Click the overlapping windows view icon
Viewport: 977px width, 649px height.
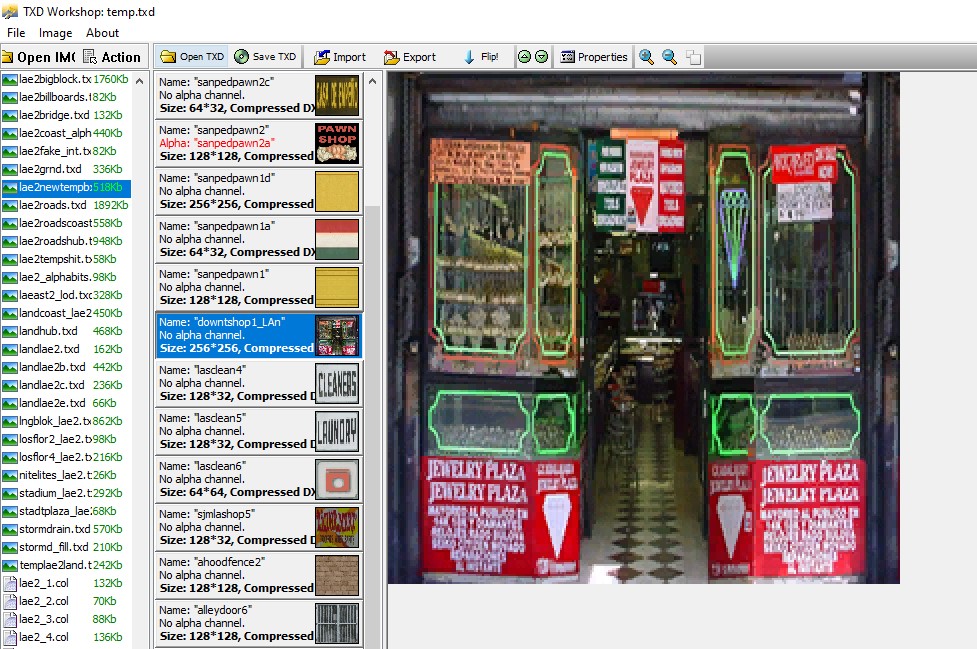coord(693,58)
